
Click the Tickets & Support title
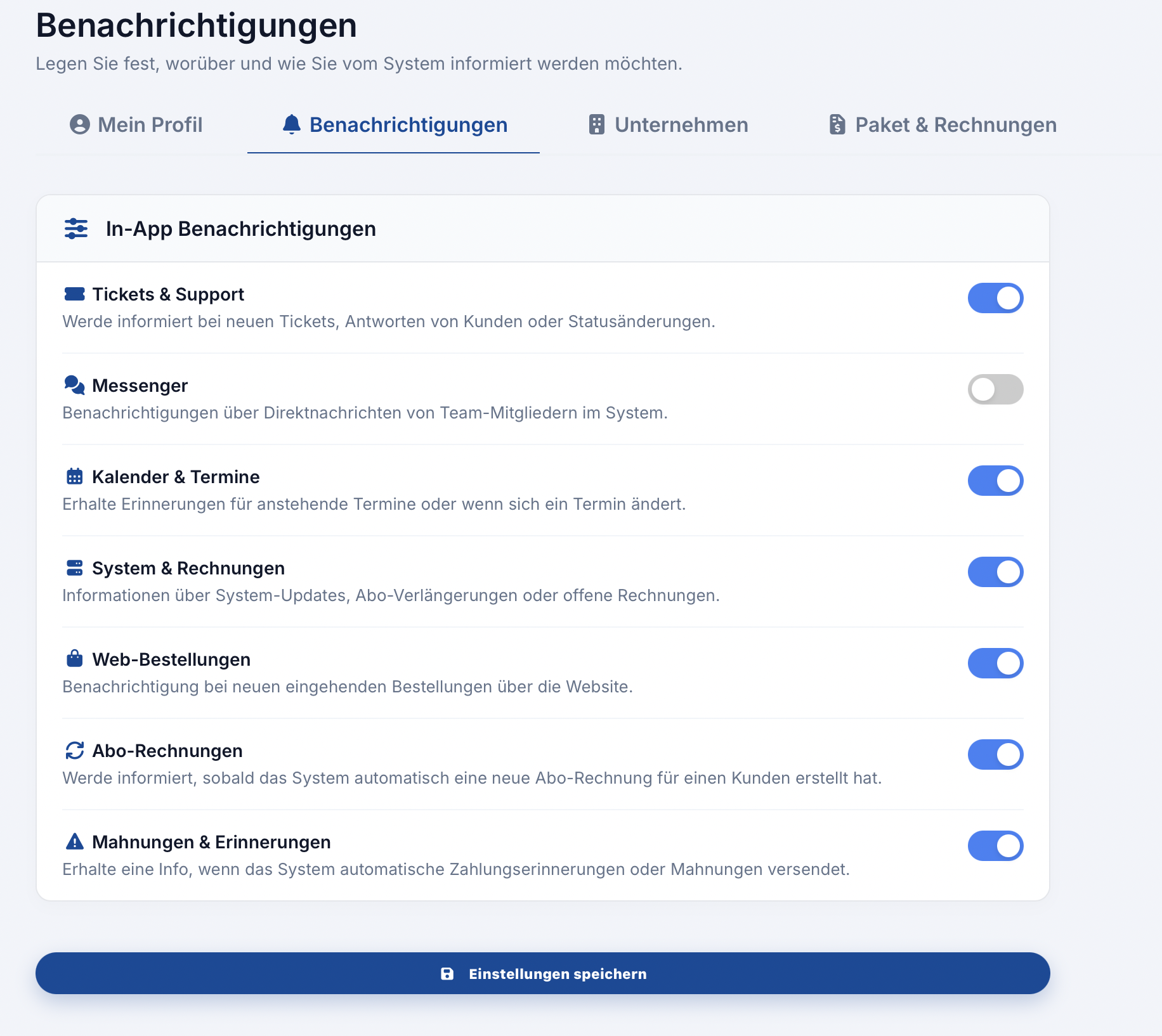click(168, 294)
